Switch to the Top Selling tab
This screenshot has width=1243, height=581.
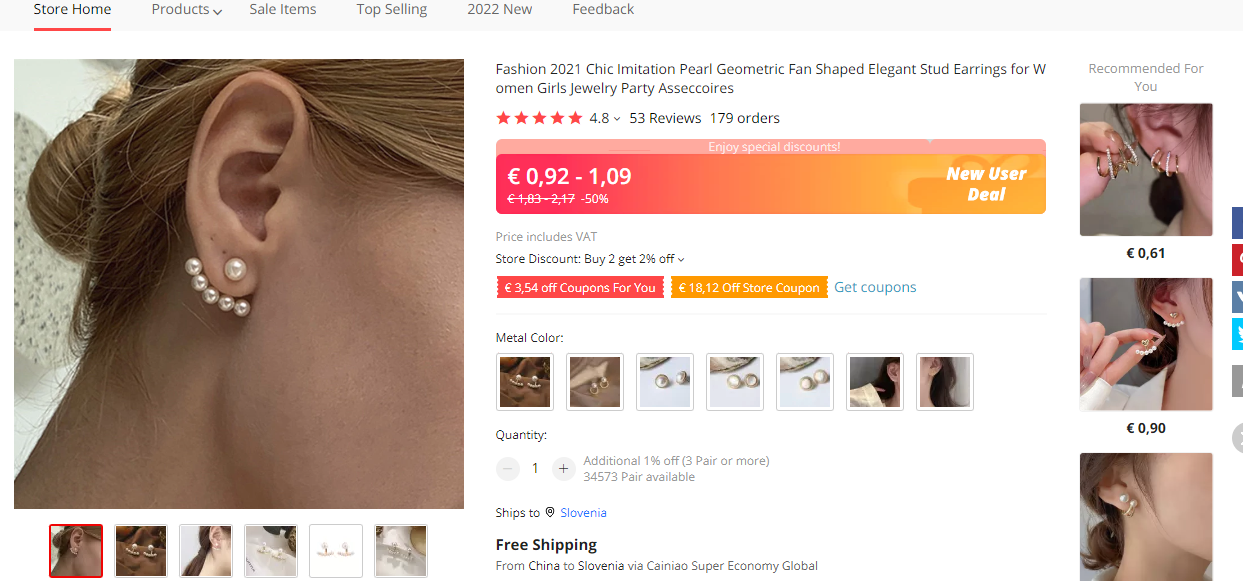392,10
